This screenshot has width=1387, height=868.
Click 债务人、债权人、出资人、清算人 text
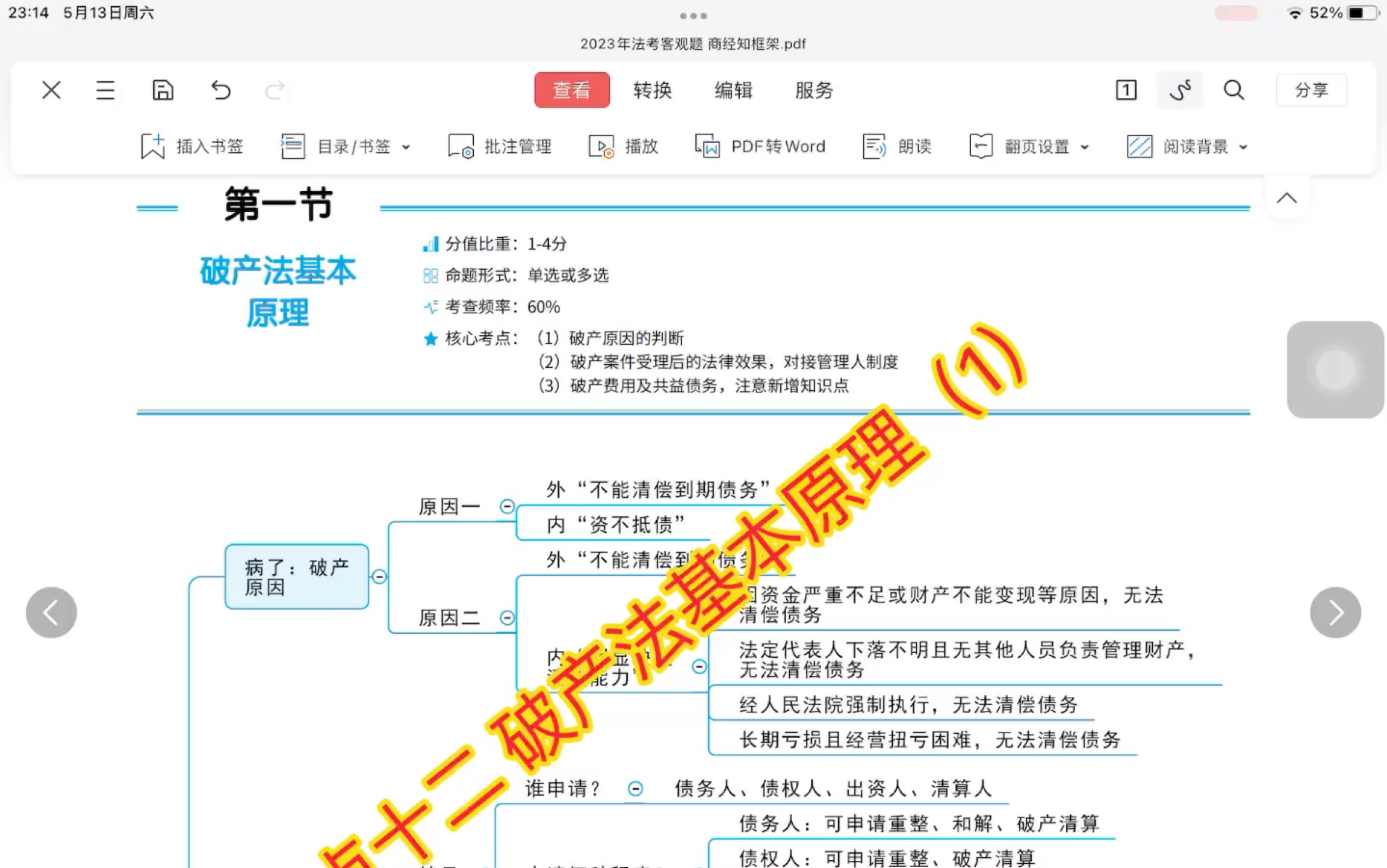(833, 789)
